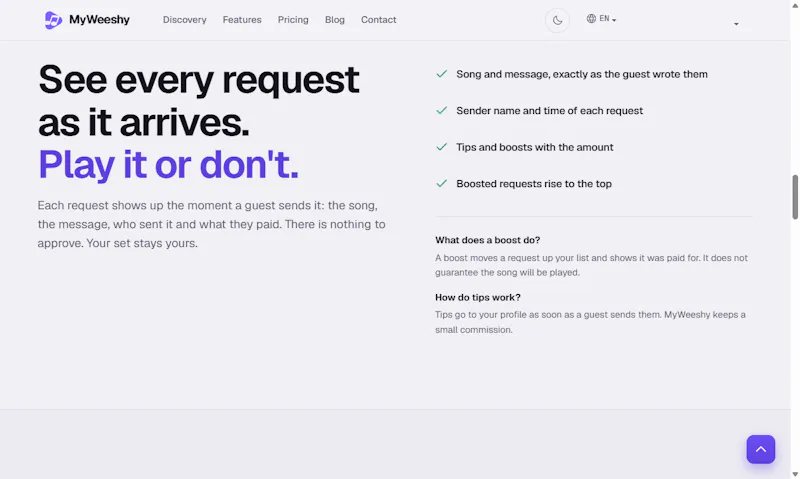The height and width of the screenshot is (479, 800).
Task: Open the Contact page
Action: (x=379, y=20)
